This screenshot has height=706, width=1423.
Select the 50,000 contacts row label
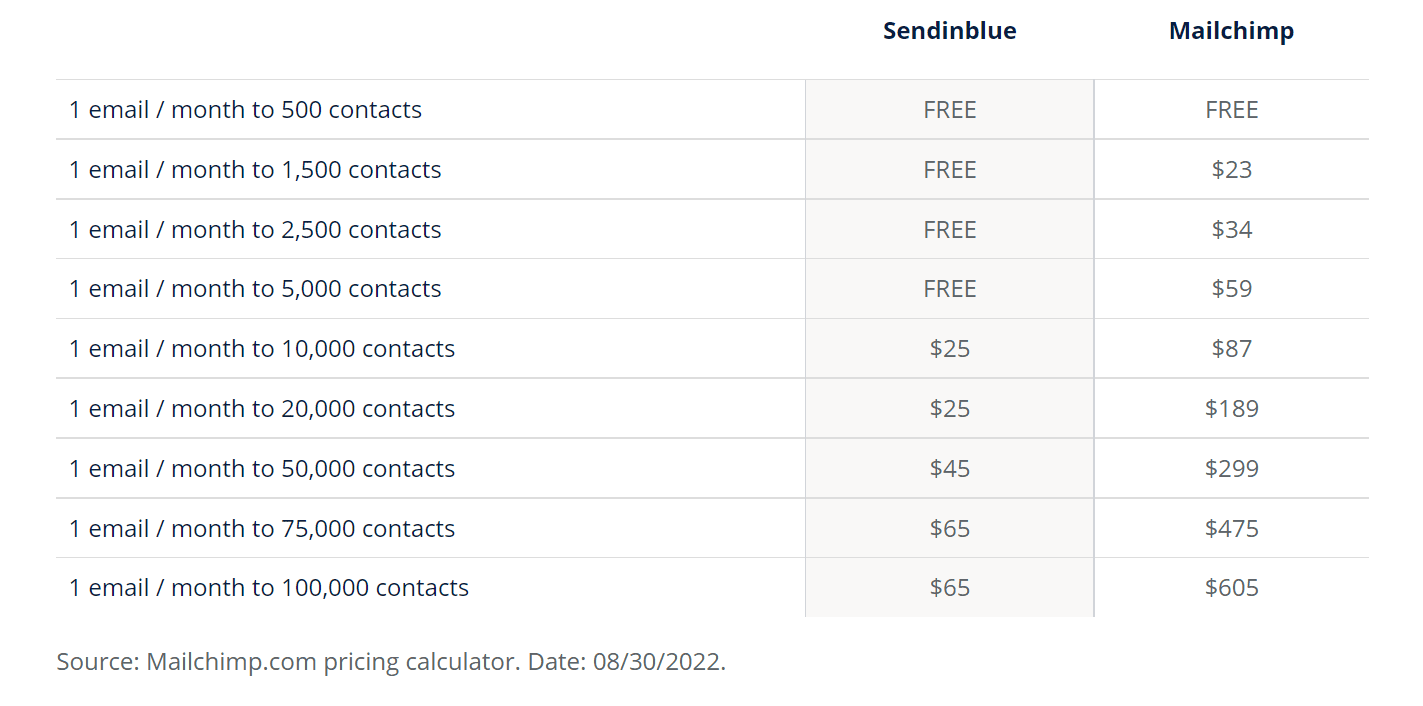tap(262, 469)
